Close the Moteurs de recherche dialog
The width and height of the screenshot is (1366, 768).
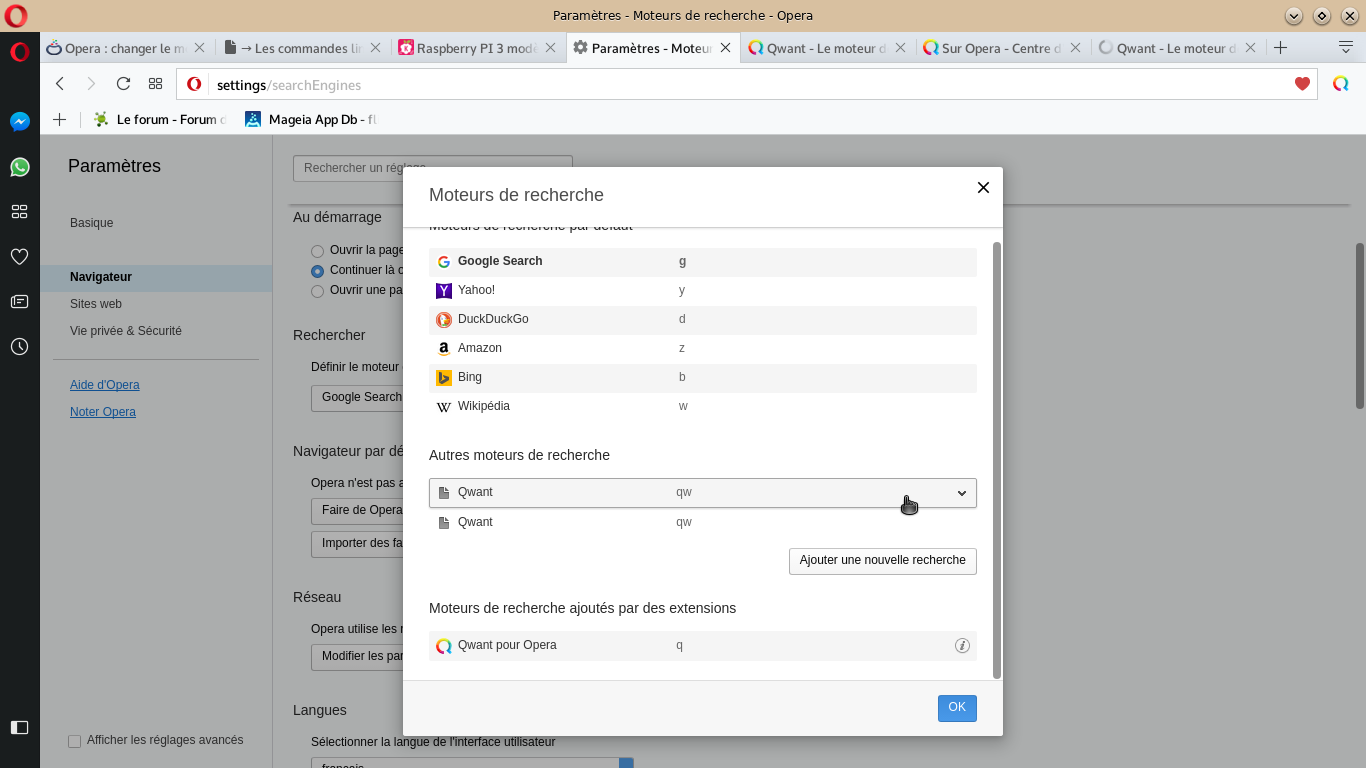pyautogui.click(x=983, y=187)
